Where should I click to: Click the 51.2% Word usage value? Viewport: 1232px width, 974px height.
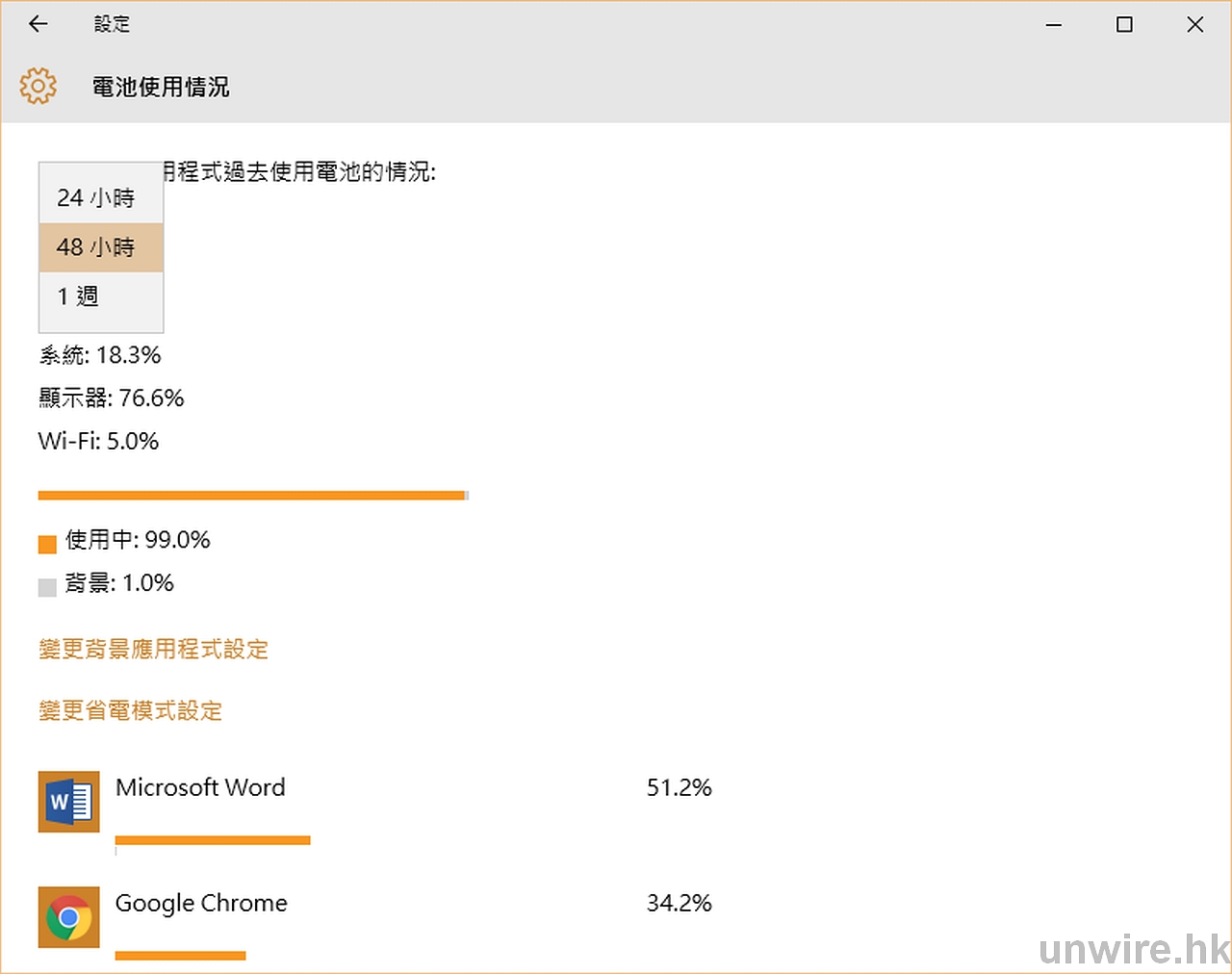(x=679, y=788)
